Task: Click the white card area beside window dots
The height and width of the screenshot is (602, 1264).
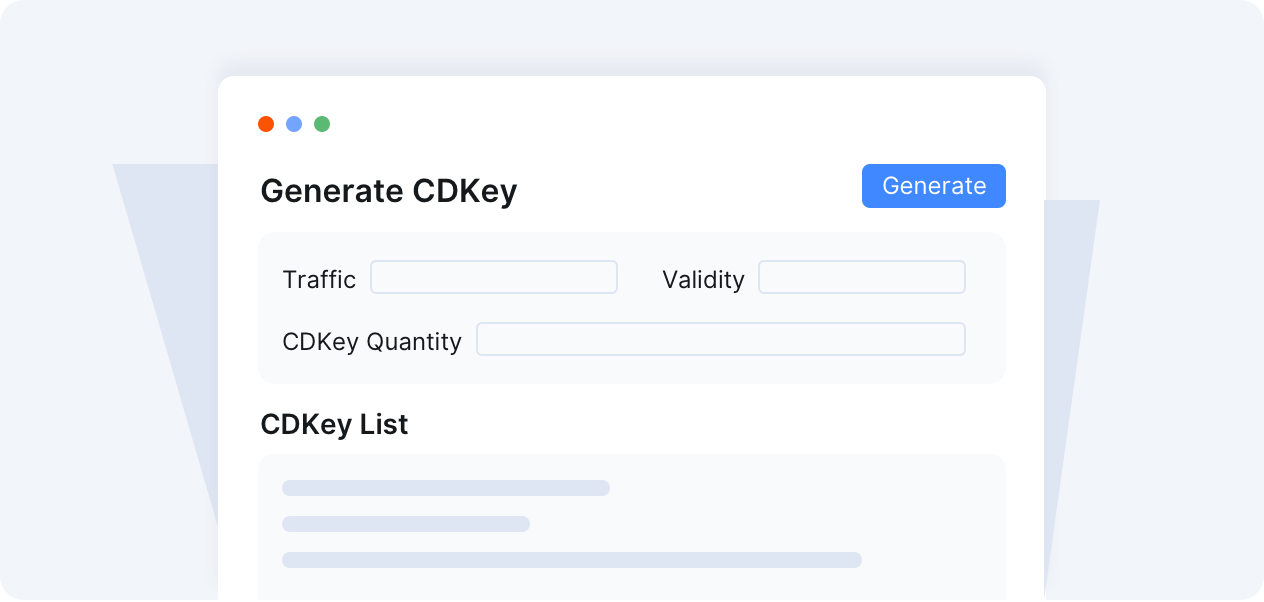Action: 650,124
